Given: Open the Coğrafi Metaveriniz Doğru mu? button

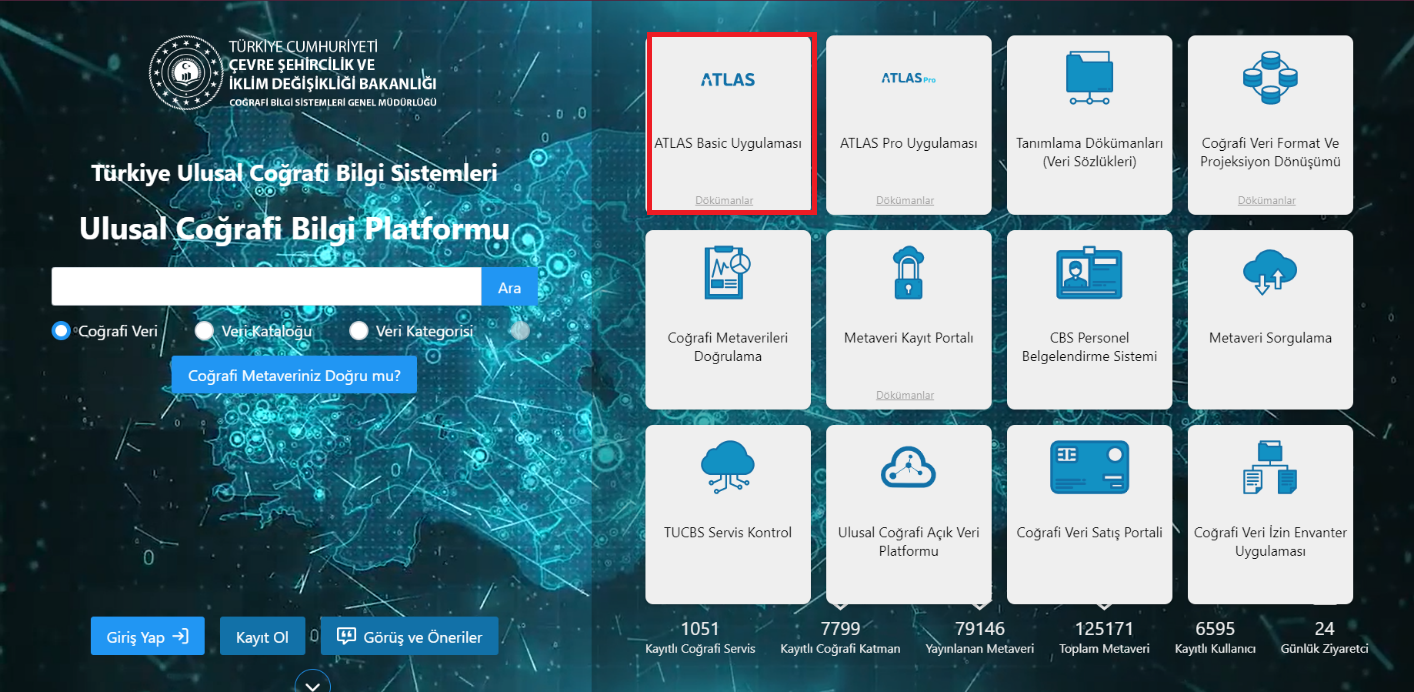Looking at the screenshot, I should click(x=294, y=376).
